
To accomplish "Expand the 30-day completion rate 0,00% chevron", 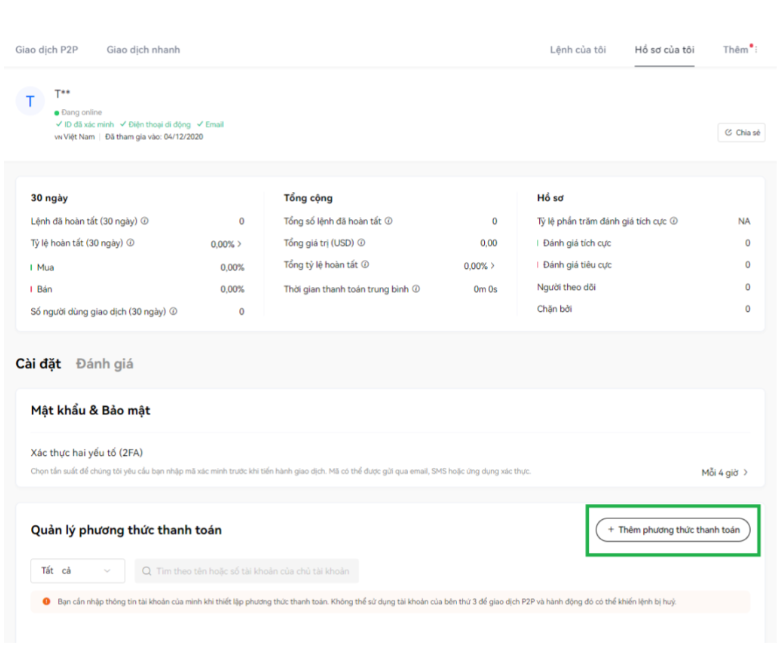I will [240, 244].
